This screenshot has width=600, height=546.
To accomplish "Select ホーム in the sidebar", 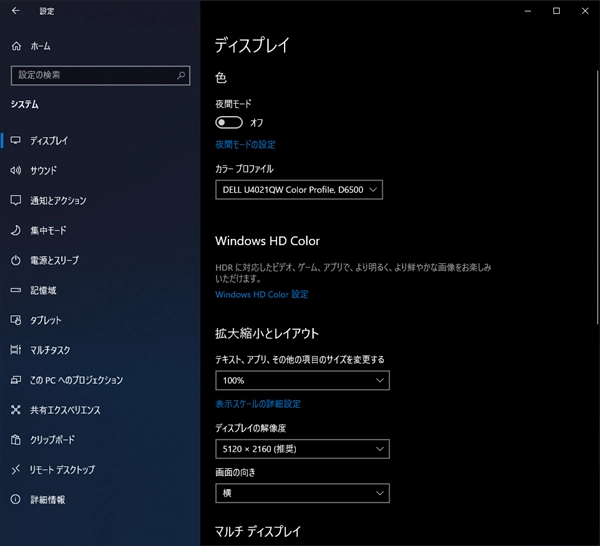I will pyautogui.click(x=41, y=46).
